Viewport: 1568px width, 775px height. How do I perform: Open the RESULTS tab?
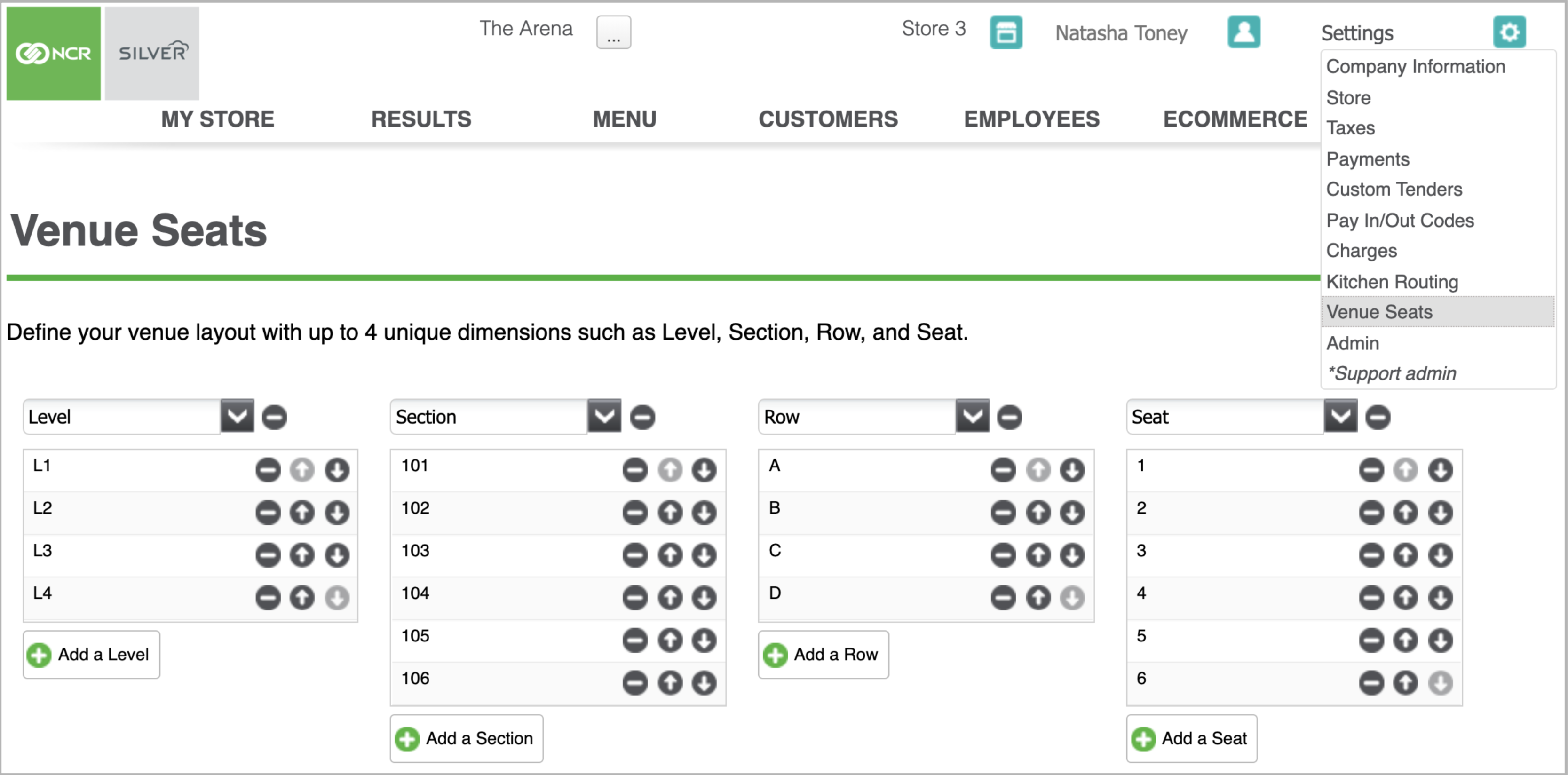421,119
